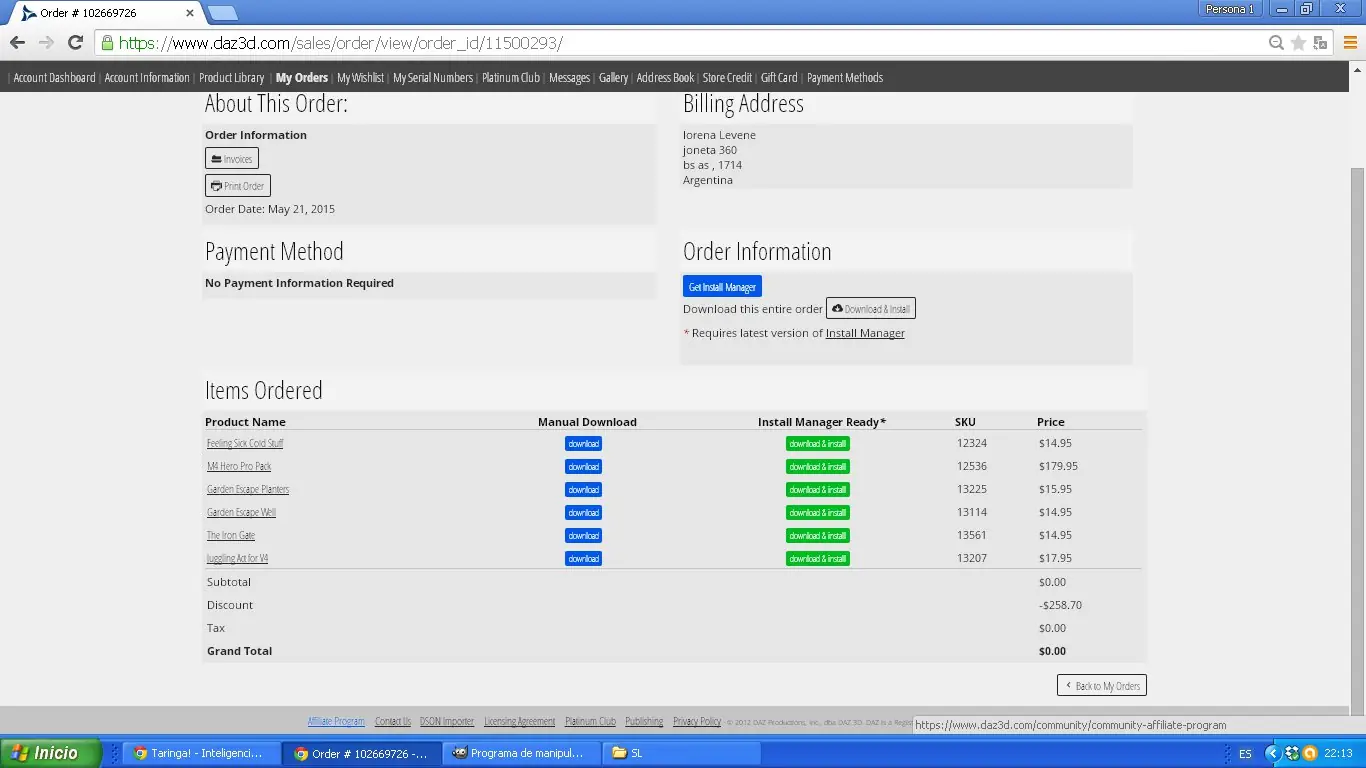The width and height of the screenshot is (1366, 768).
Task: Click Download & Install entire order button
Action: click(x=871, y=308)
